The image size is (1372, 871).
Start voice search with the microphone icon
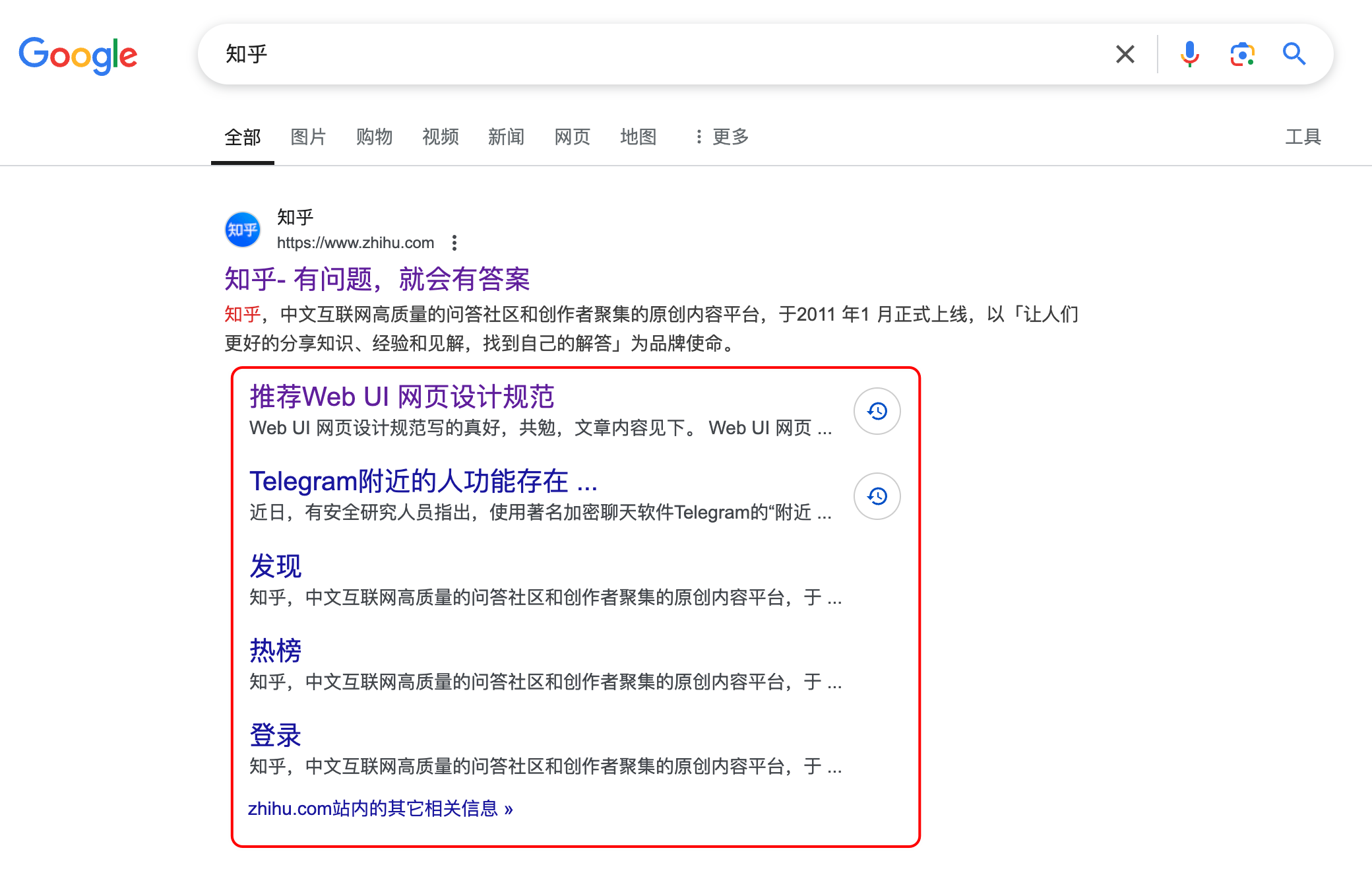(1189, 54)
